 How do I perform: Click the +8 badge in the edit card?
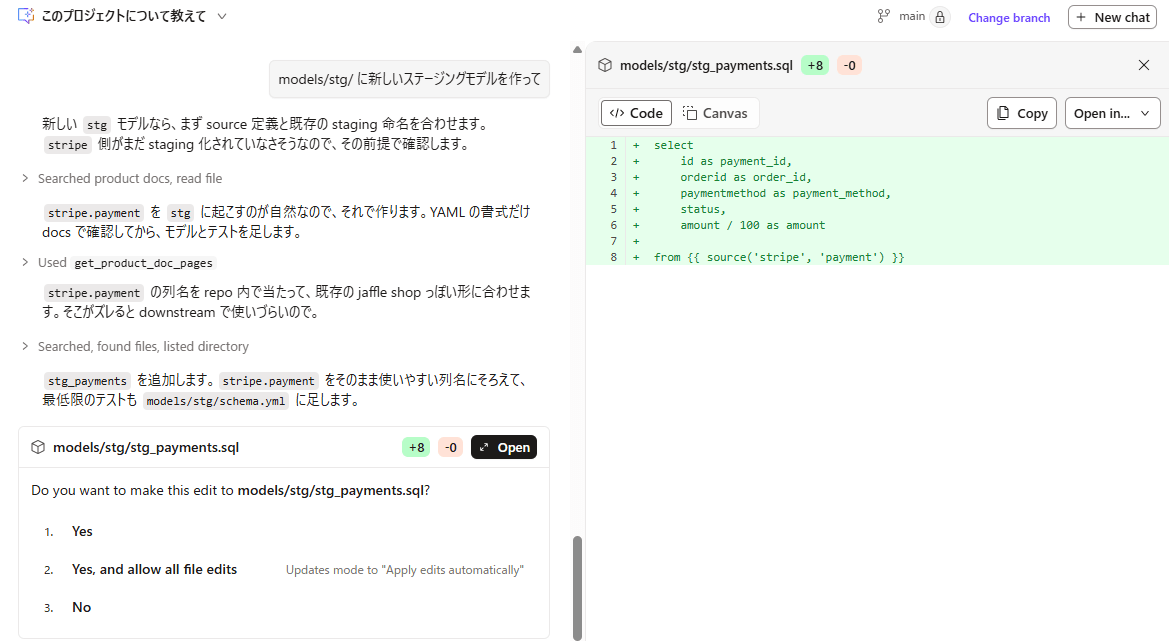[x=416, y=447]
